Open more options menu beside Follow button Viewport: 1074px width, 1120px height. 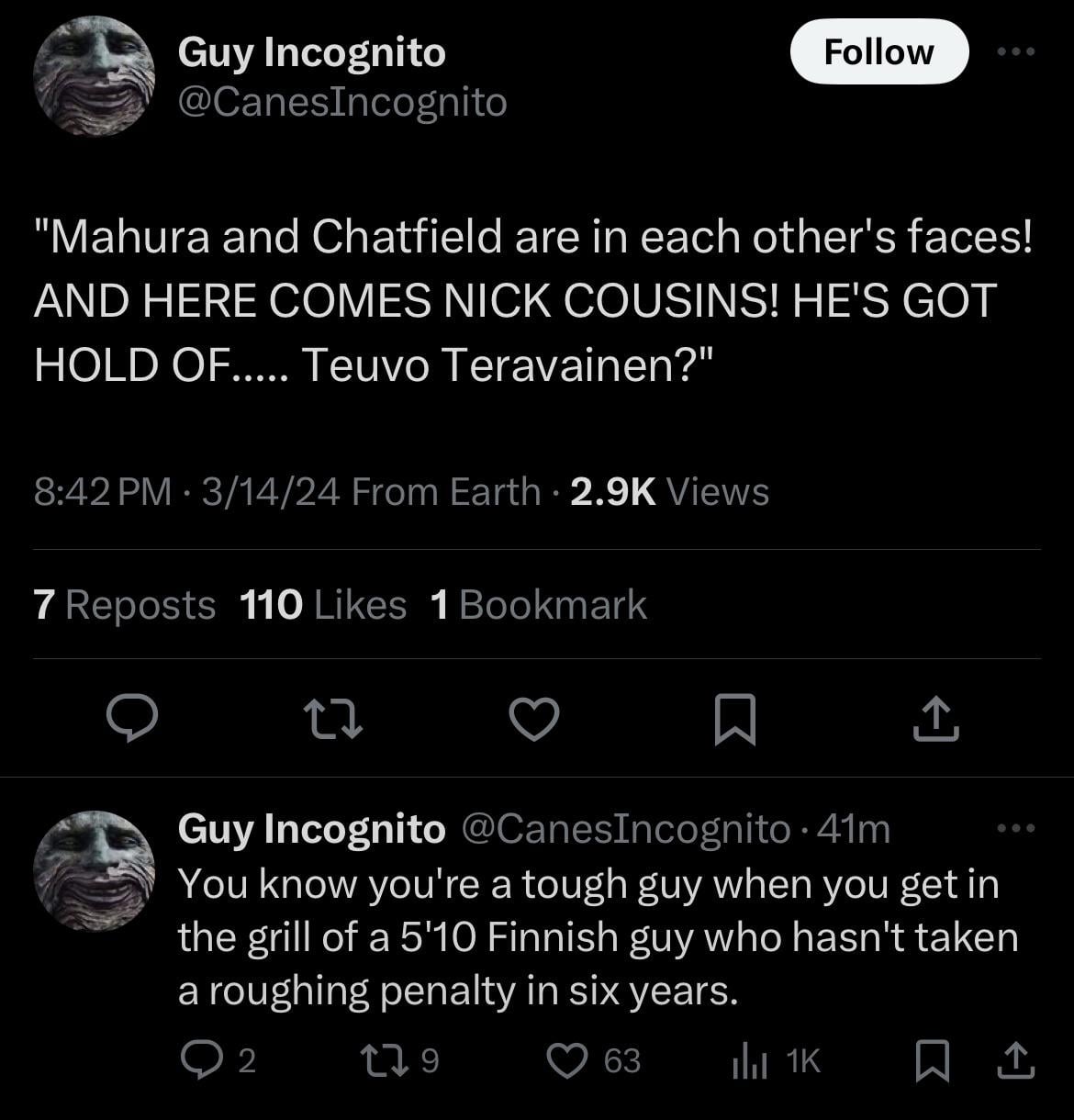(1016, 51)
